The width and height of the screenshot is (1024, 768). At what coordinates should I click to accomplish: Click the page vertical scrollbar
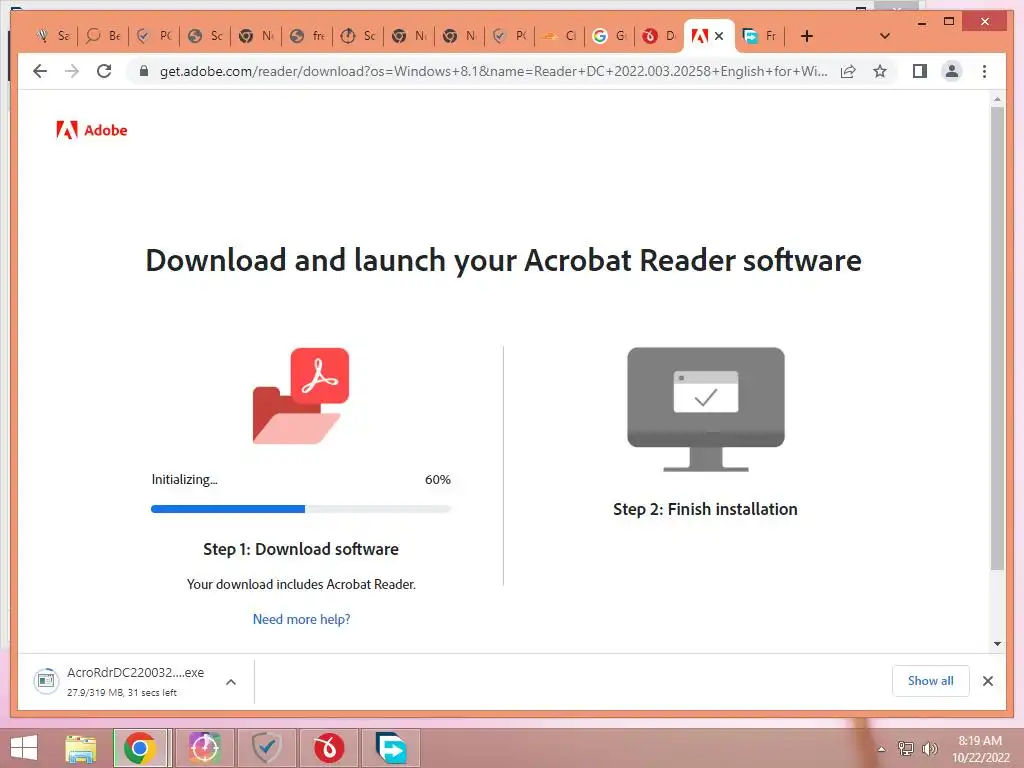(997, 338)
